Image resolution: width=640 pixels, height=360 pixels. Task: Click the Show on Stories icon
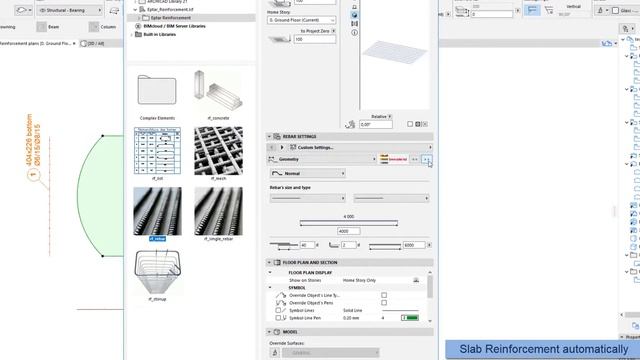coord(416,280)
